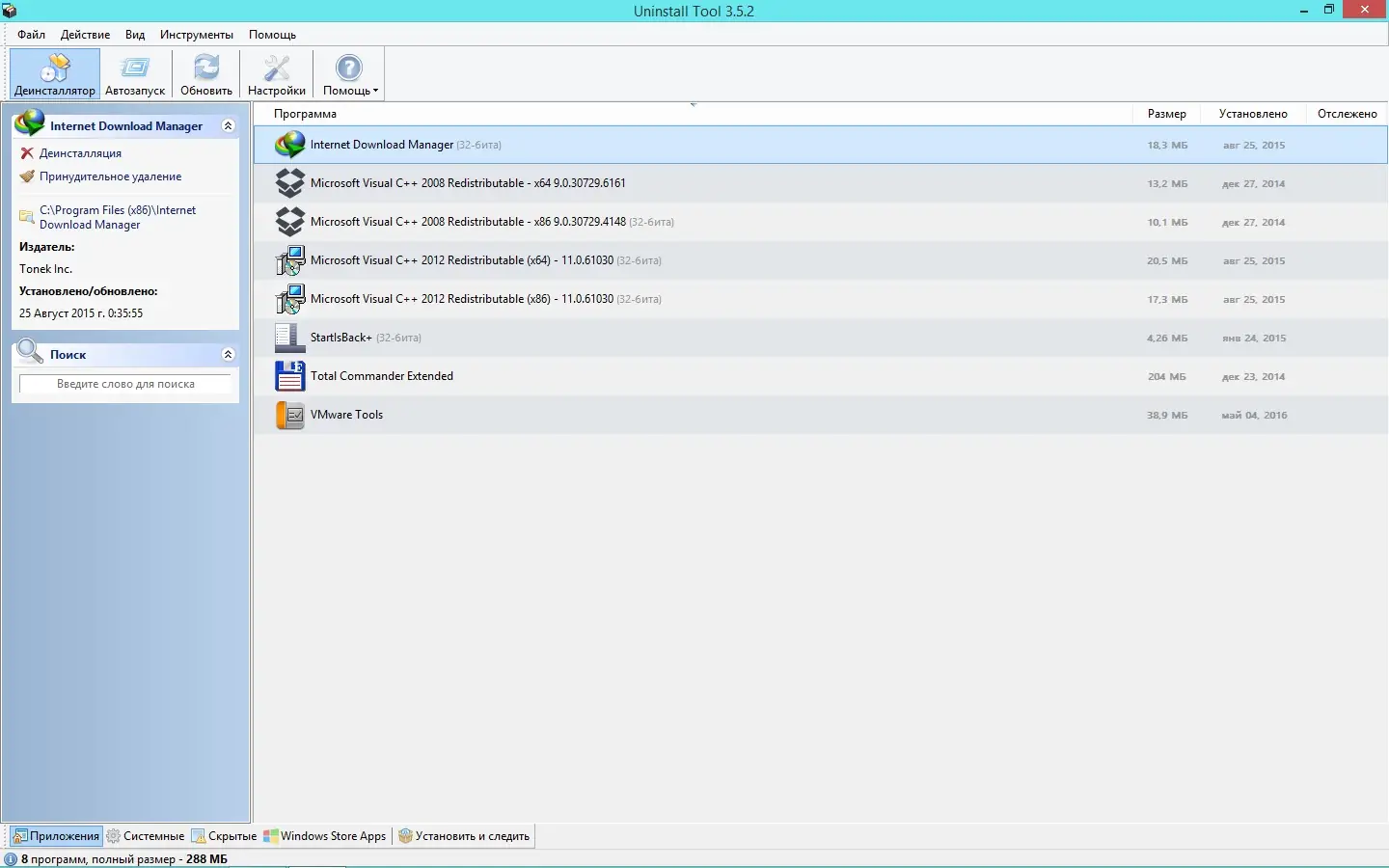1389x868 pixels.
Task: Click the red Деинсталляция icon in sidebar
Action: point(26,152)
